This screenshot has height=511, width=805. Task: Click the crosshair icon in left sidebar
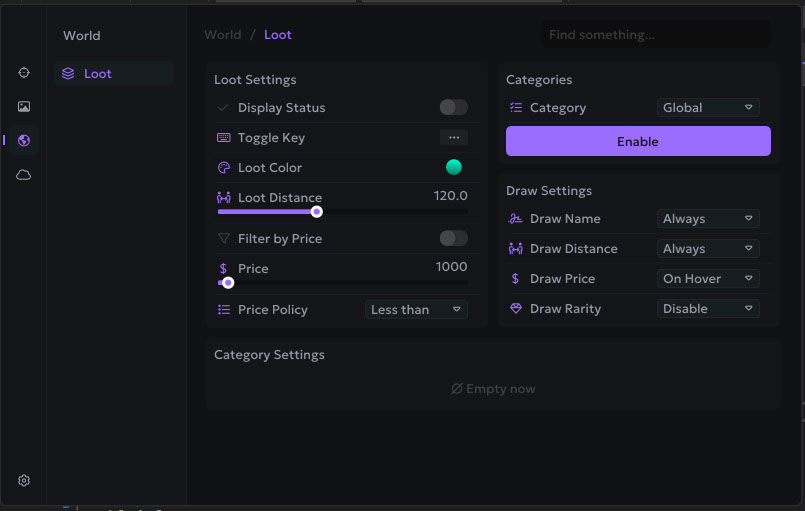(24, 73)
